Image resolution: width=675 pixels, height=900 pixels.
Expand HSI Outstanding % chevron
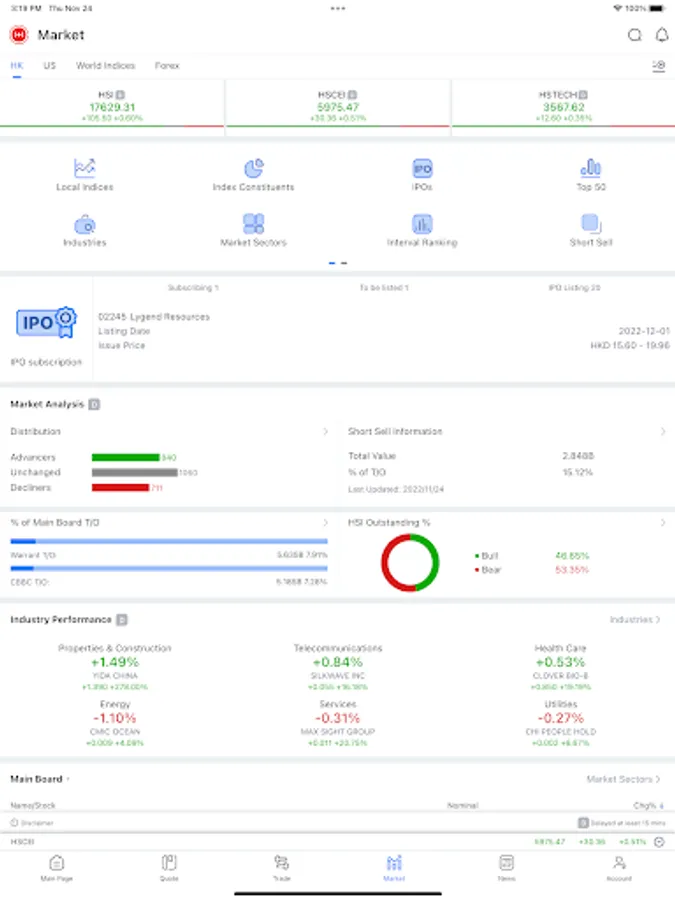pos(663,522)
